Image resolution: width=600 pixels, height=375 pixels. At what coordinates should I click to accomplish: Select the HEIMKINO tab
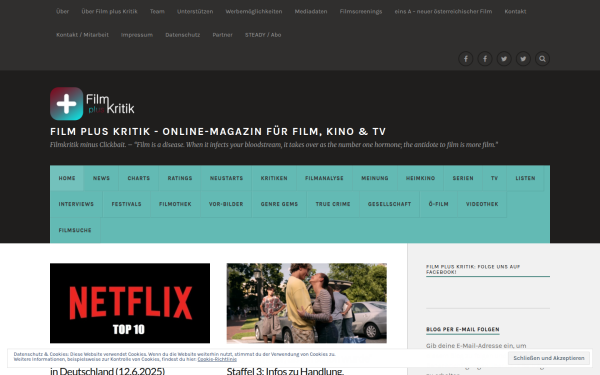[421, 178]
